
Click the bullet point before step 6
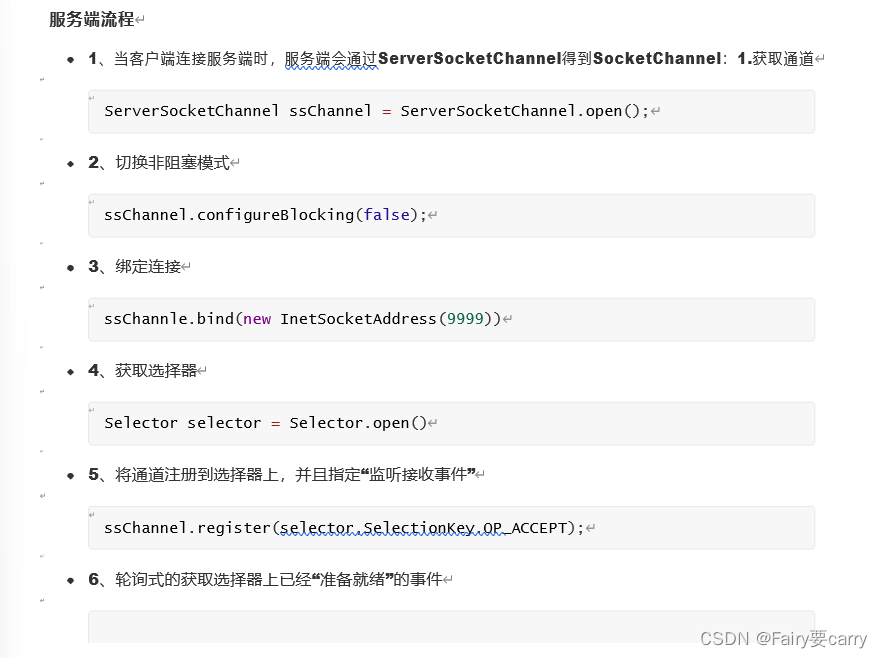pos(70,579)
